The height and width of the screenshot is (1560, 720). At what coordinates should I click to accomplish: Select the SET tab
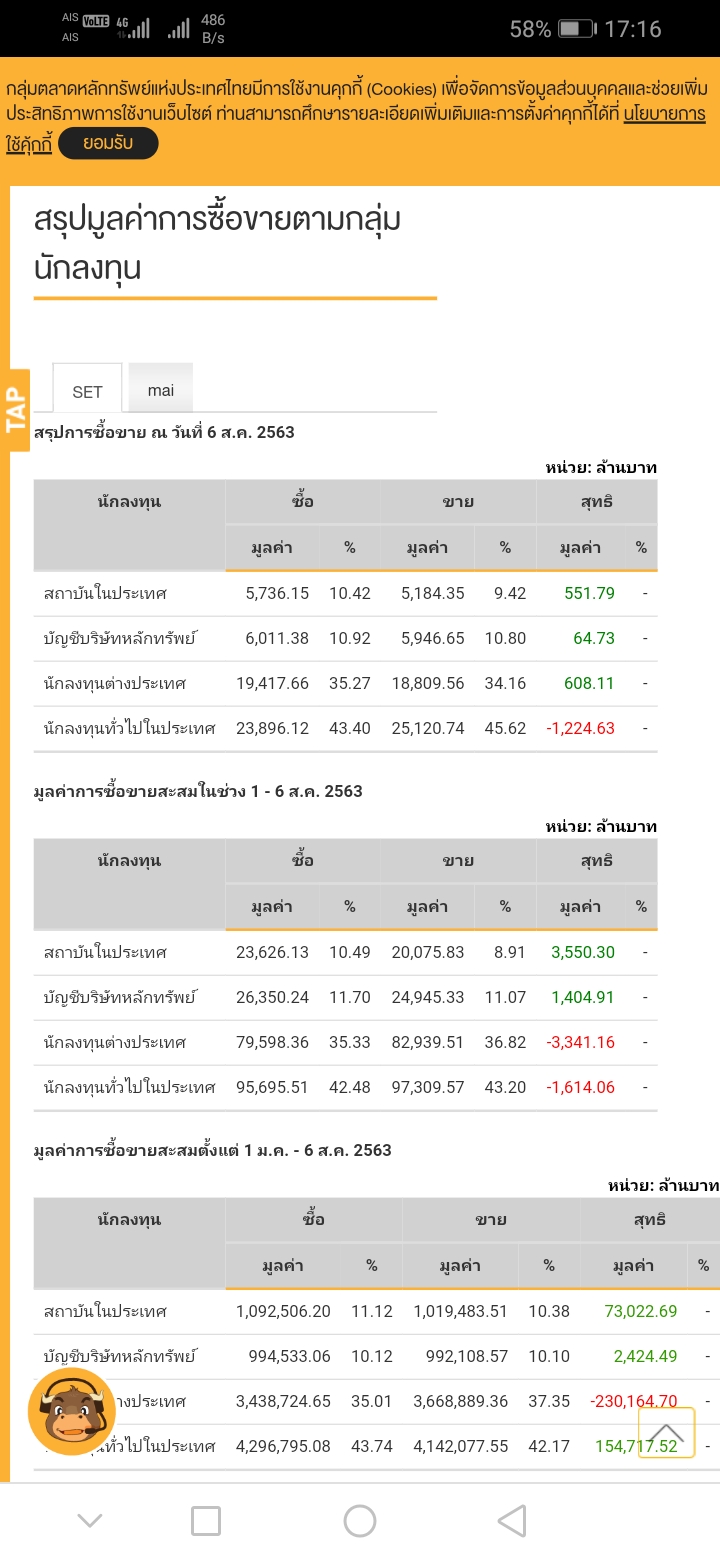[x=88, y=391]
